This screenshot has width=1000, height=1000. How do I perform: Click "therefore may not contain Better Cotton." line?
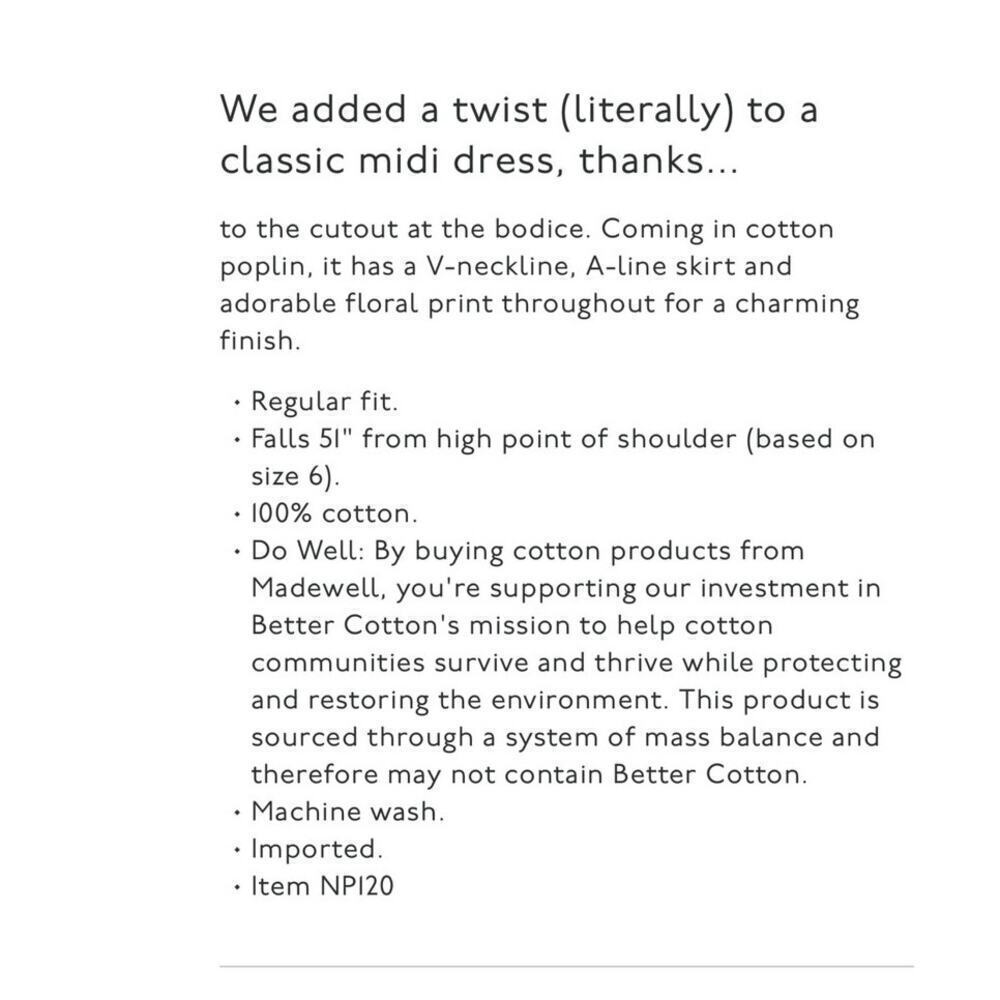click(x=528, y=775)
